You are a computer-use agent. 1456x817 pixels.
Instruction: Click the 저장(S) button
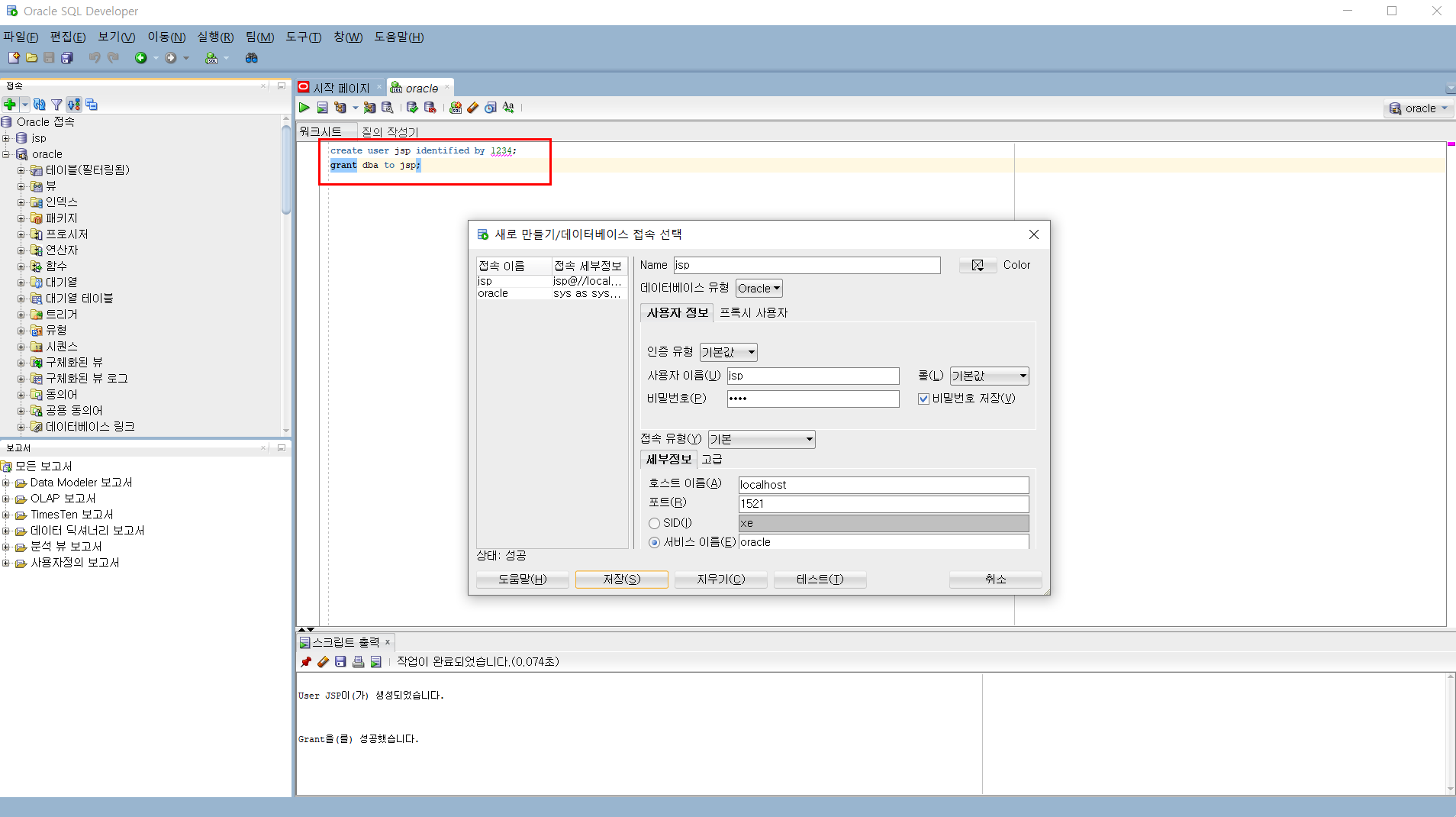click(x=621, y=580)
